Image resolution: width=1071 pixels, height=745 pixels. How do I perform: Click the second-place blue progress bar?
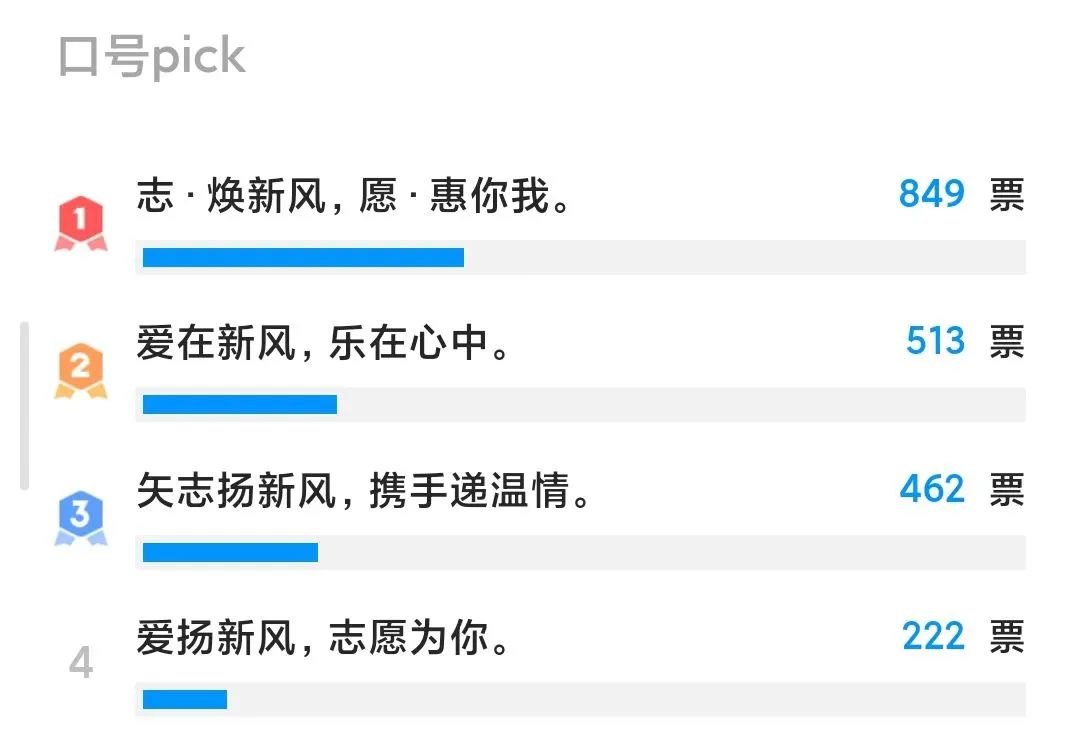[x=240, y=405]
